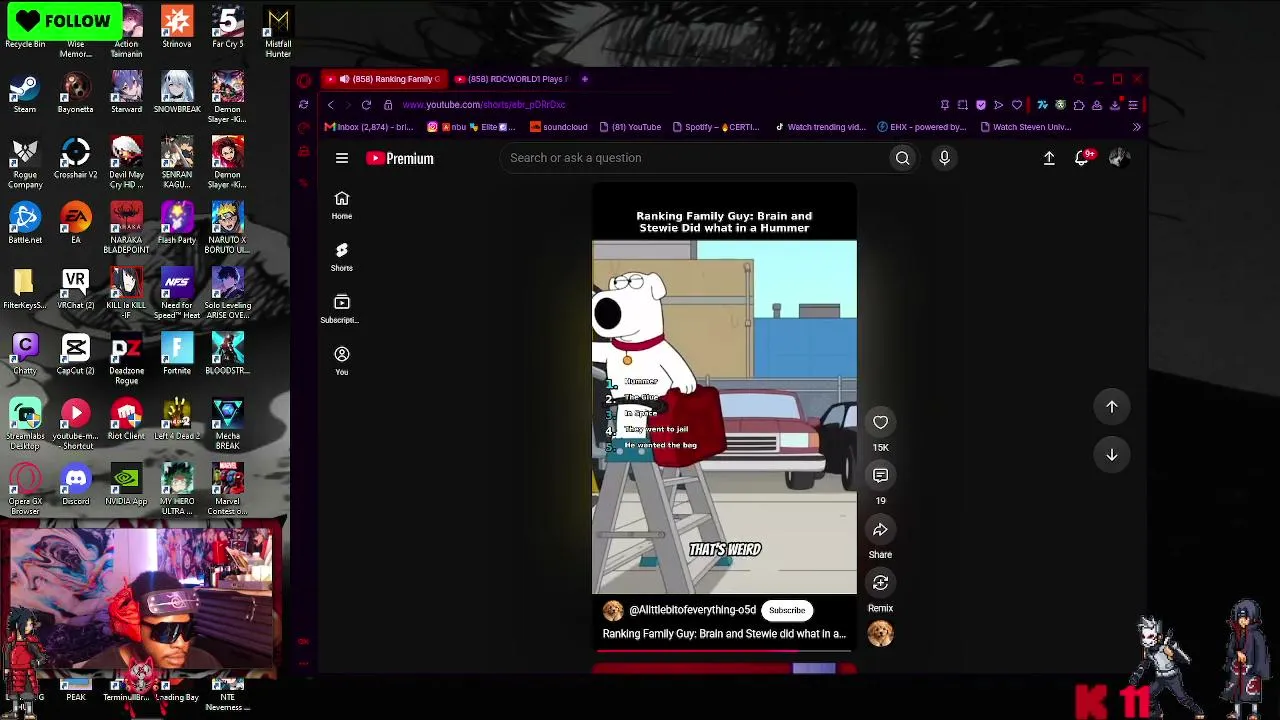Launch Mecha BREAK from the desktop
1280x720 pixels.
(x=228, y=425)
